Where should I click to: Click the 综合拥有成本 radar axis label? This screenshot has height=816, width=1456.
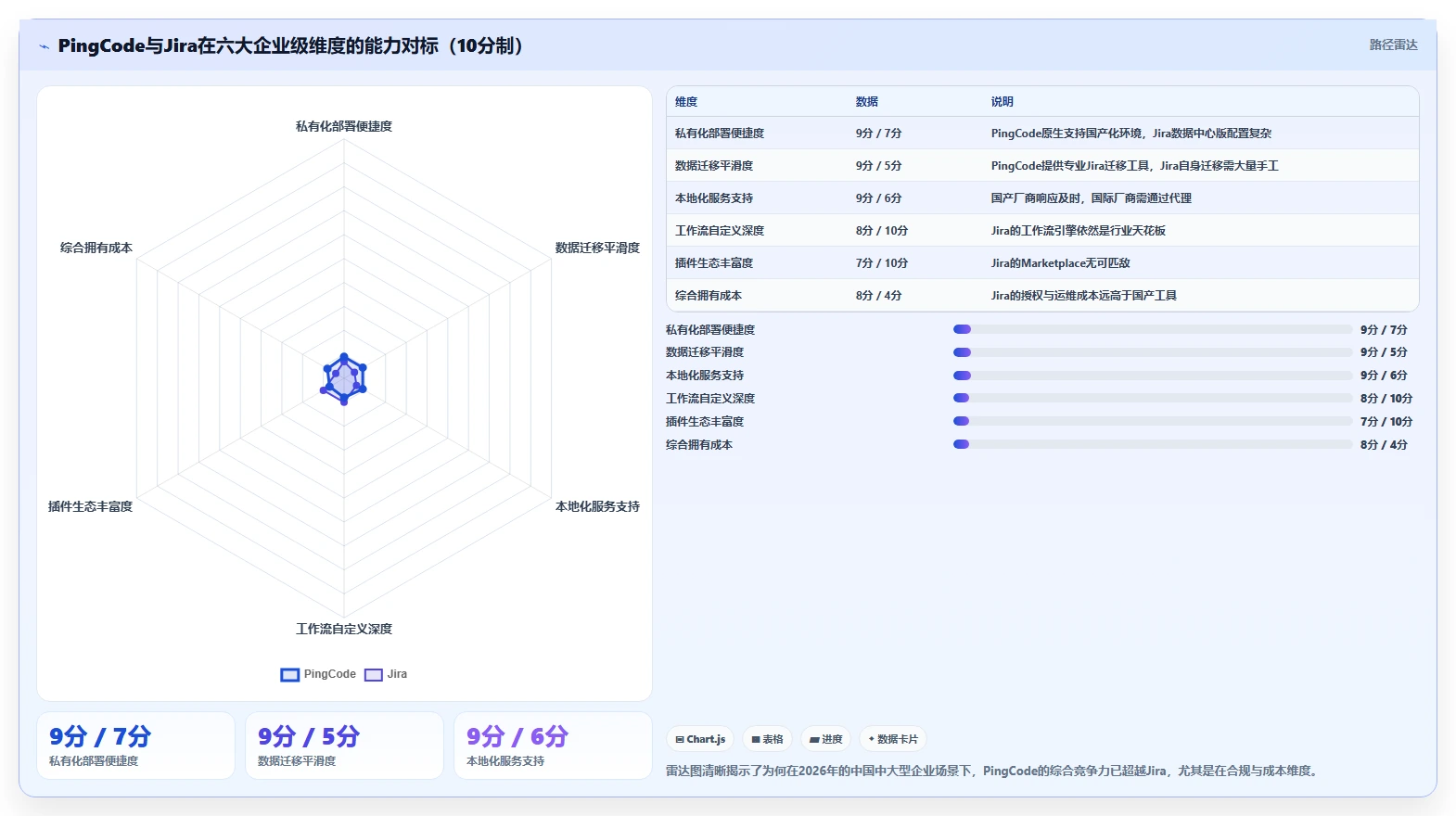click(x=96, y=248)
